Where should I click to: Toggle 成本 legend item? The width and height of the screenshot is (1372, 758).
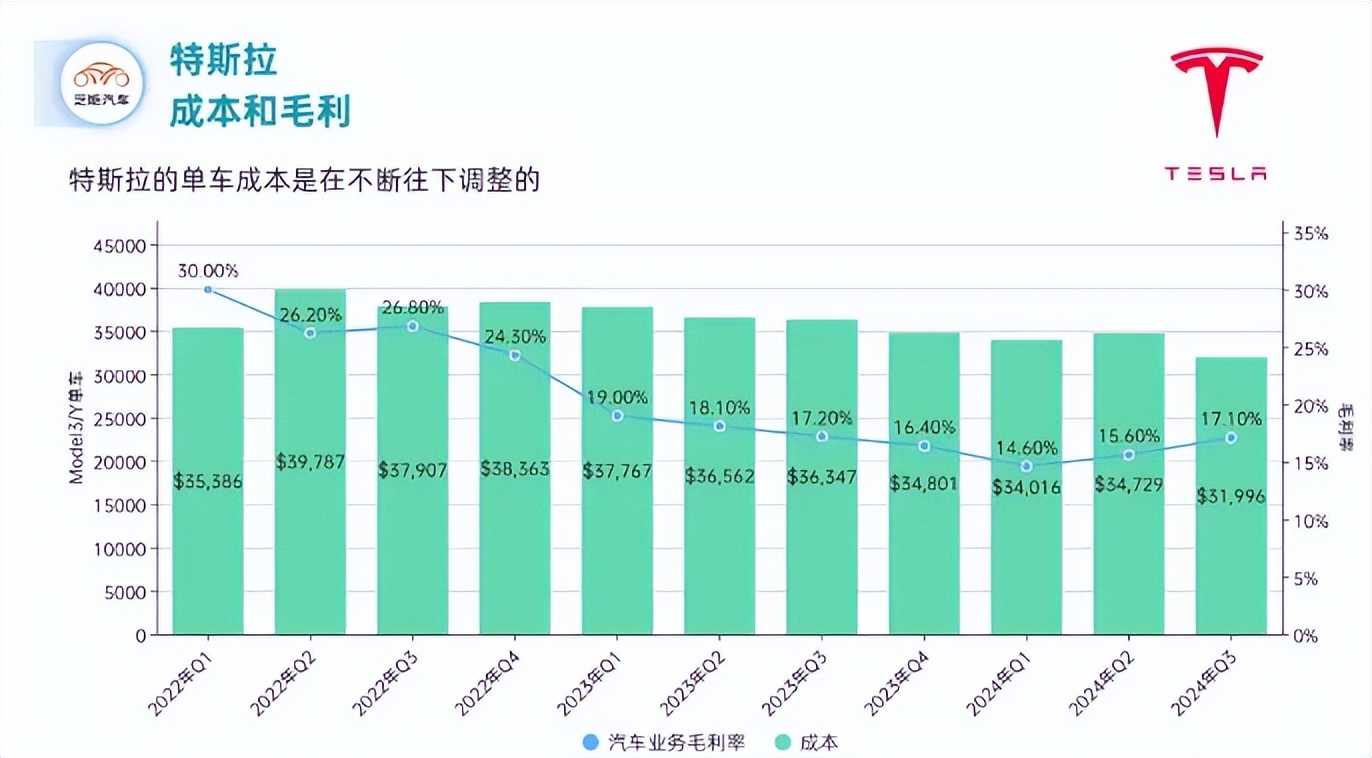(x=806, y=742)
